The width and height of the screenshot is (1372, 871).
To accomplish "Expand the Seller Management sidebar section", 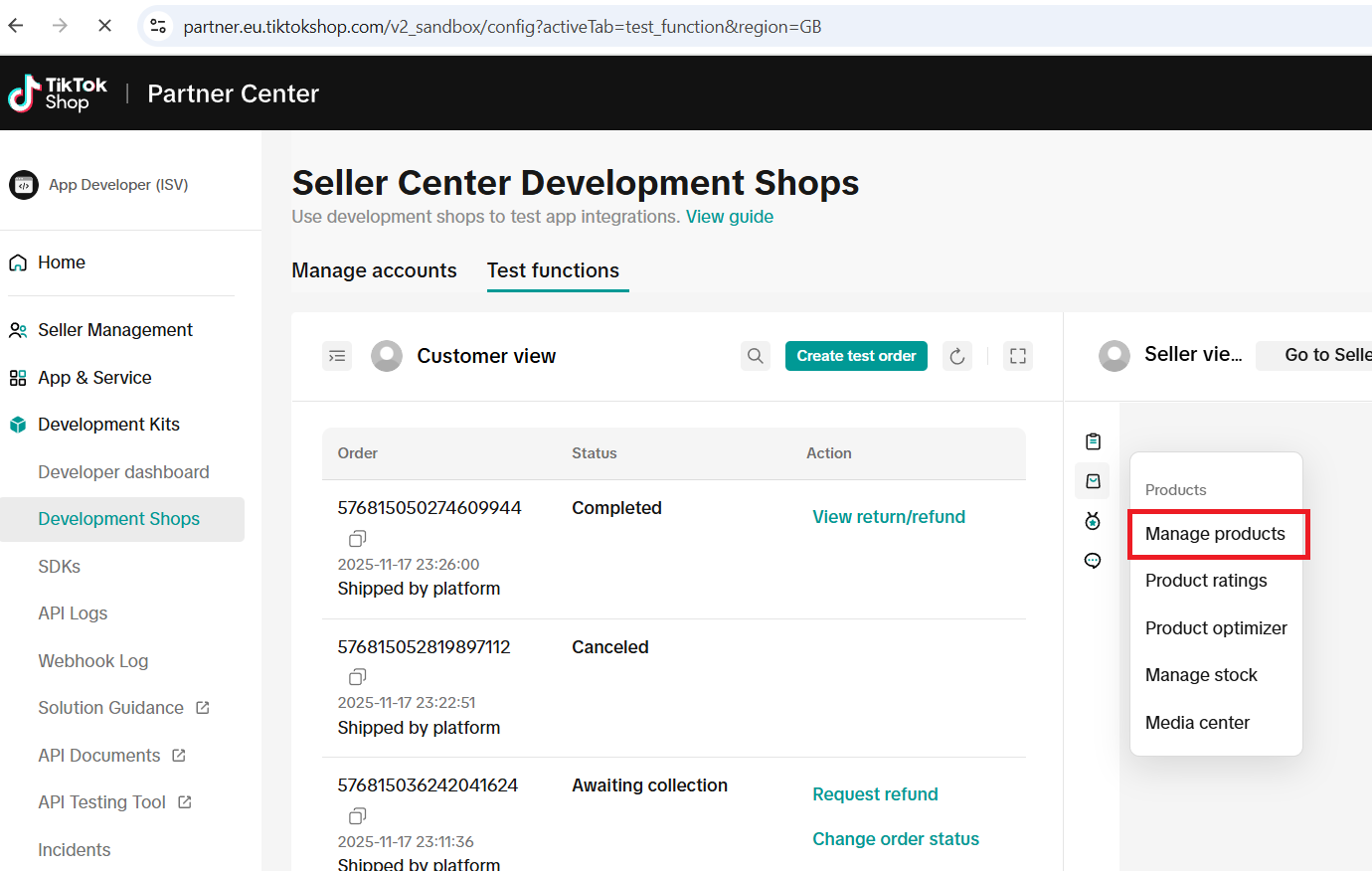I will (x=115, y=330).
